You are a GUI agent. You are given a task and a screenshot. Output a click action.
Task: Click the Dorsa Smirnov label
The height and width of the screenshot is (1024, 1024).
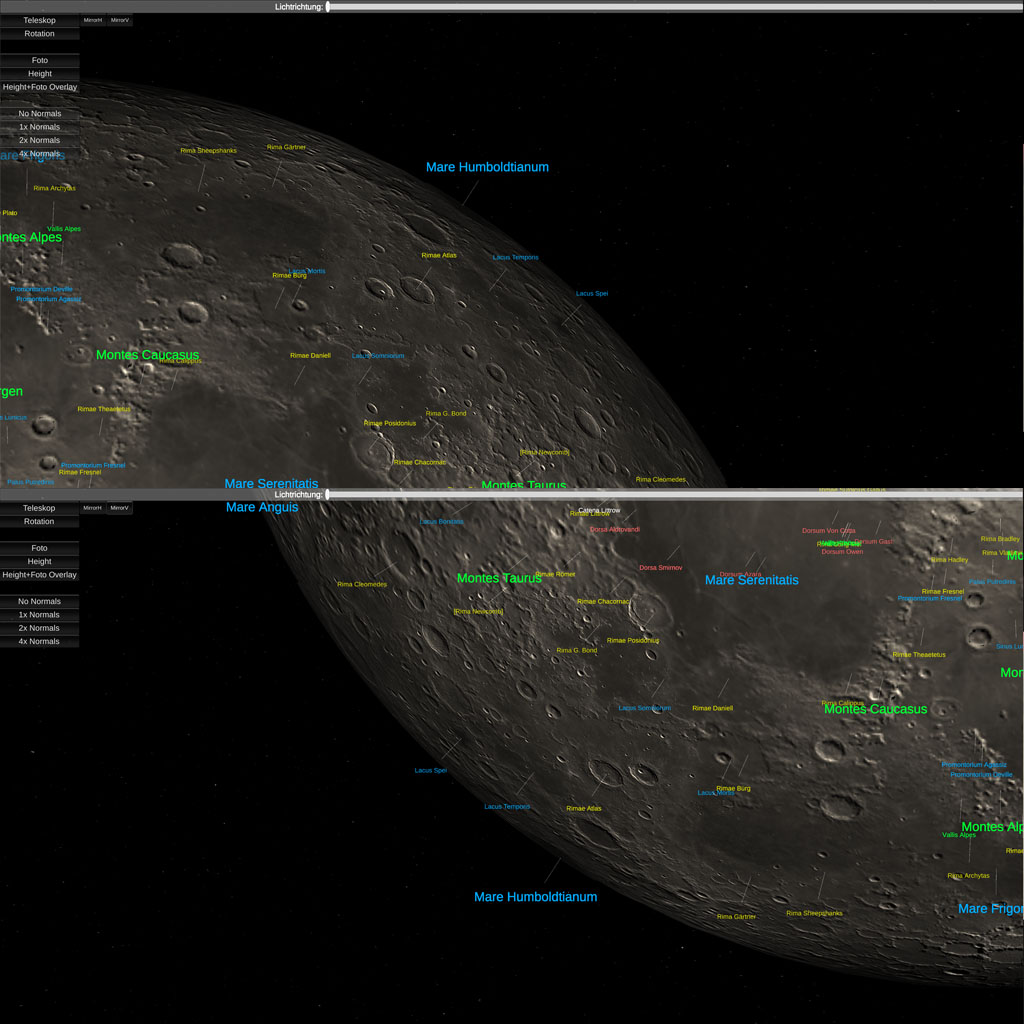point(661,568)
